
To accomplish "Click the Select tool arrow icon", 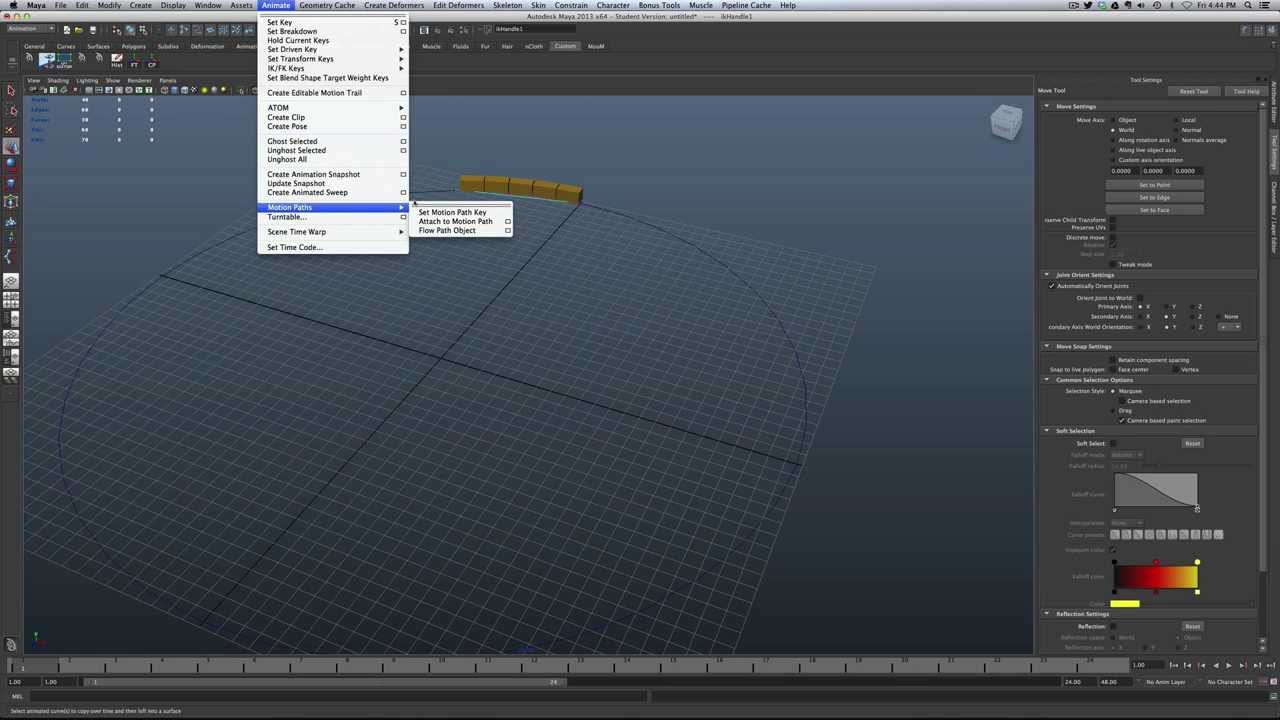I will [x=11, y=91].
